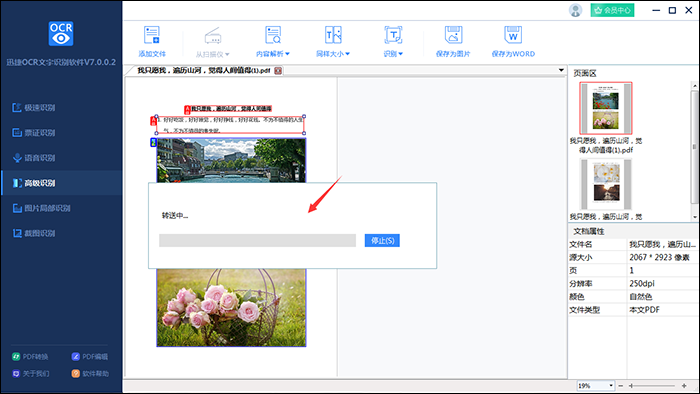Click the 保存为图片 save as image icon
Image resolution: width=700 pixels, height=394 pixels.
(x=453, y=35)
